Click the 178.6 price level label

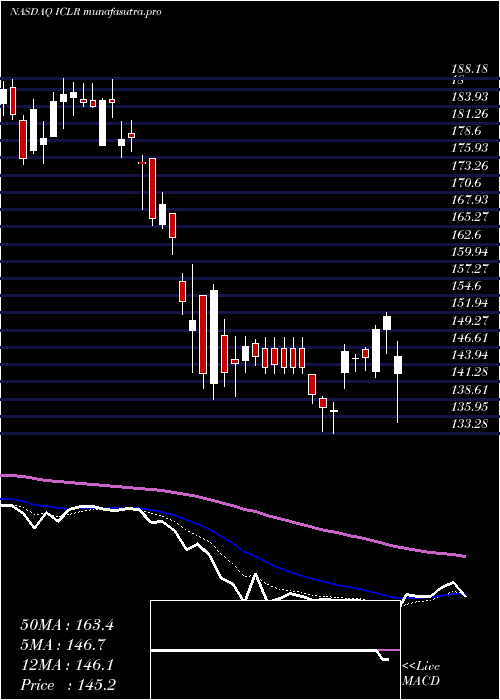click(467, 131)
